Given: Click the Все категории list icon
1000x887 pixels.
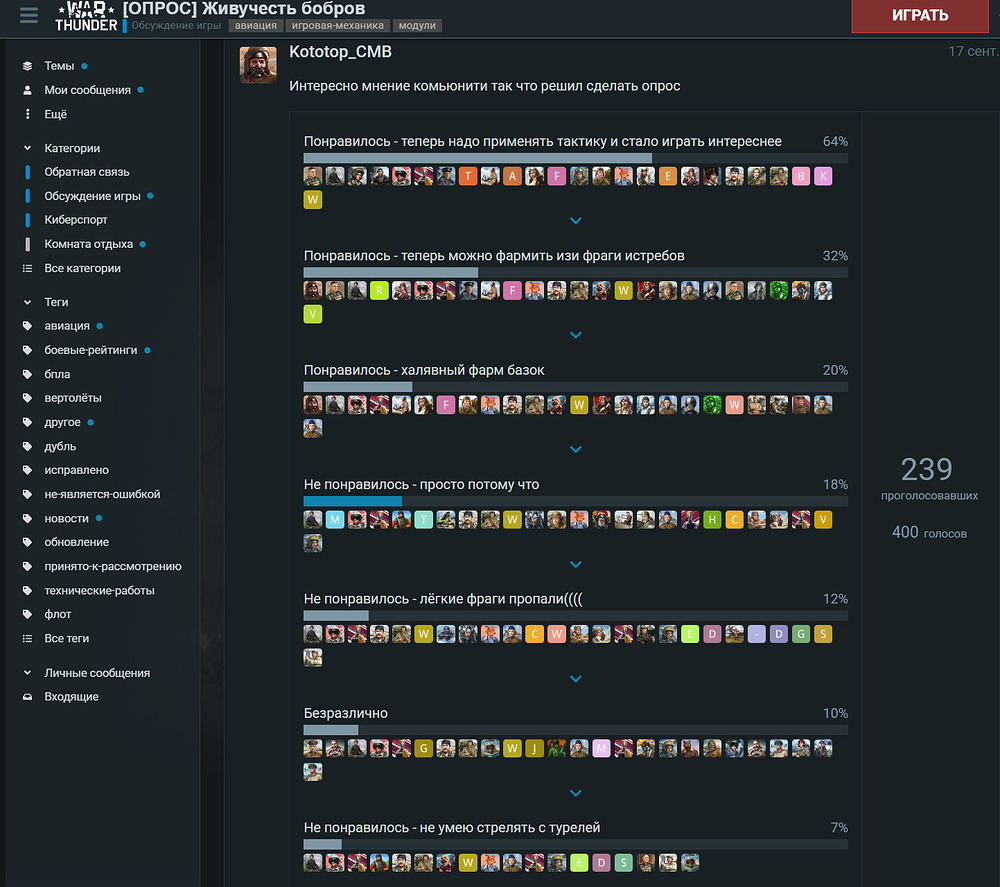Looking at the screenshot, I should point(27,268).
